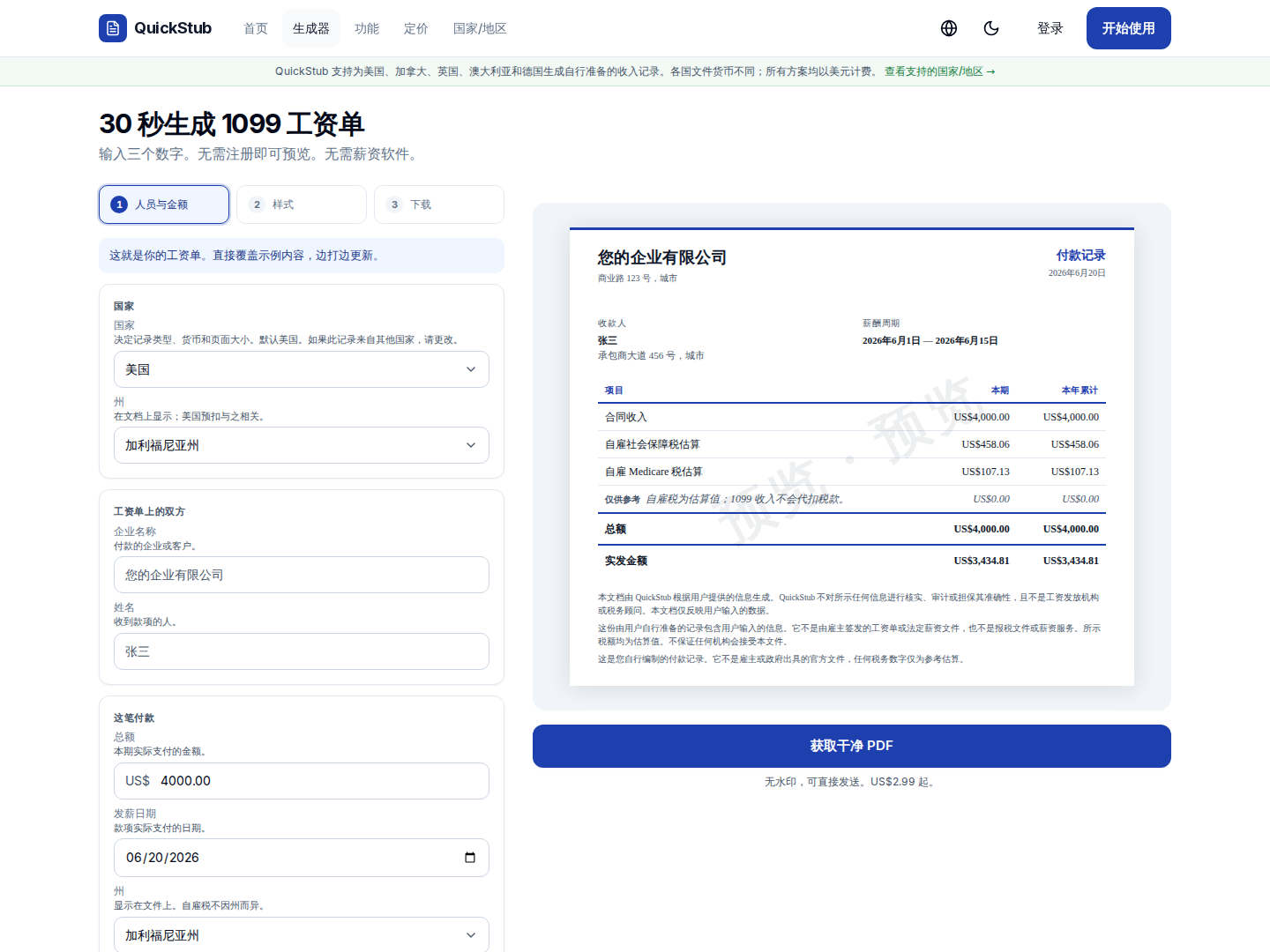This screenshot has height=952, width=1270.
Task: Click the 总额 row label in preview
Action: click(x=616, y=529)
